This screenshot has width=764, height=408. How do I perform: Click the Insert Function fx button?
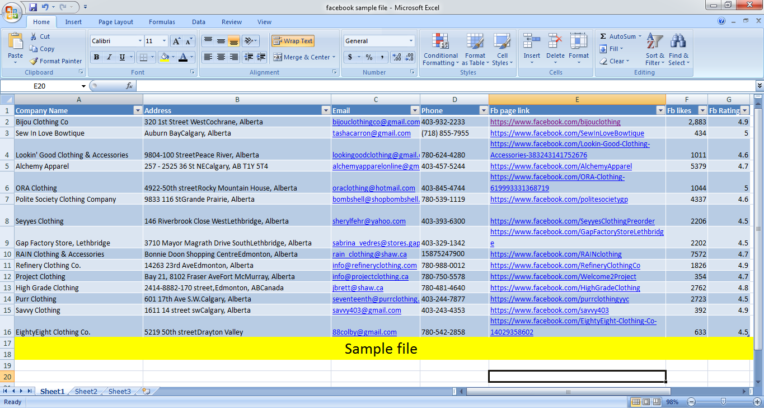pyautogui.click(x=129, y=86)
